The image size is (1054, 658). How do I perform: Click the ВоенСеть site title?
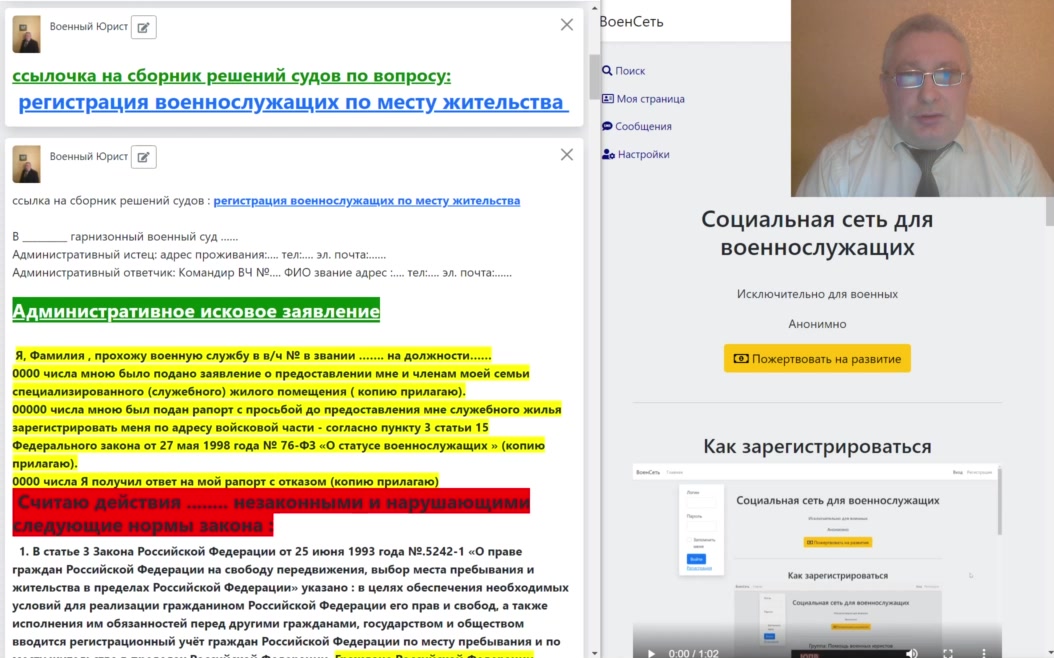pyautogui.click(x=631, y=22)
